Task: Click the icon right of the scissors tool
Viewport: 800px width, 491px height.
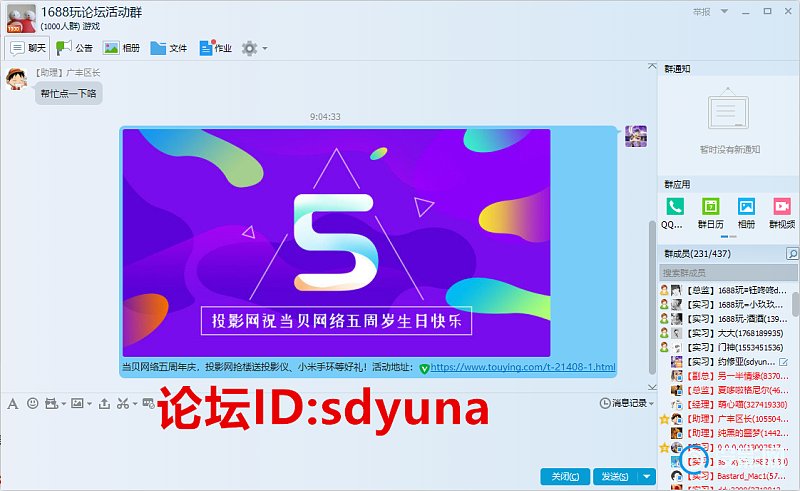Action: [148, 403]
